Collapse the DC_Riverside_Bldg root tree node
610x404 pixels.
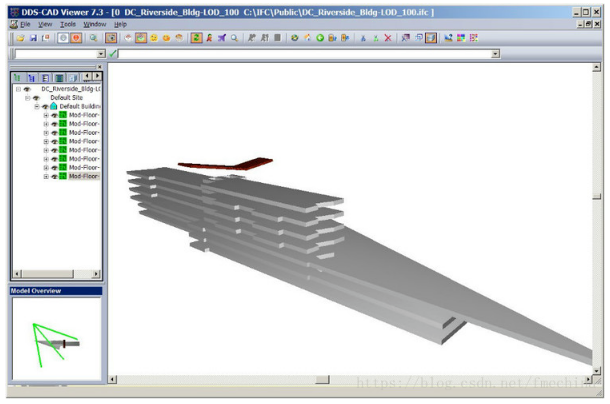[18, 89]
